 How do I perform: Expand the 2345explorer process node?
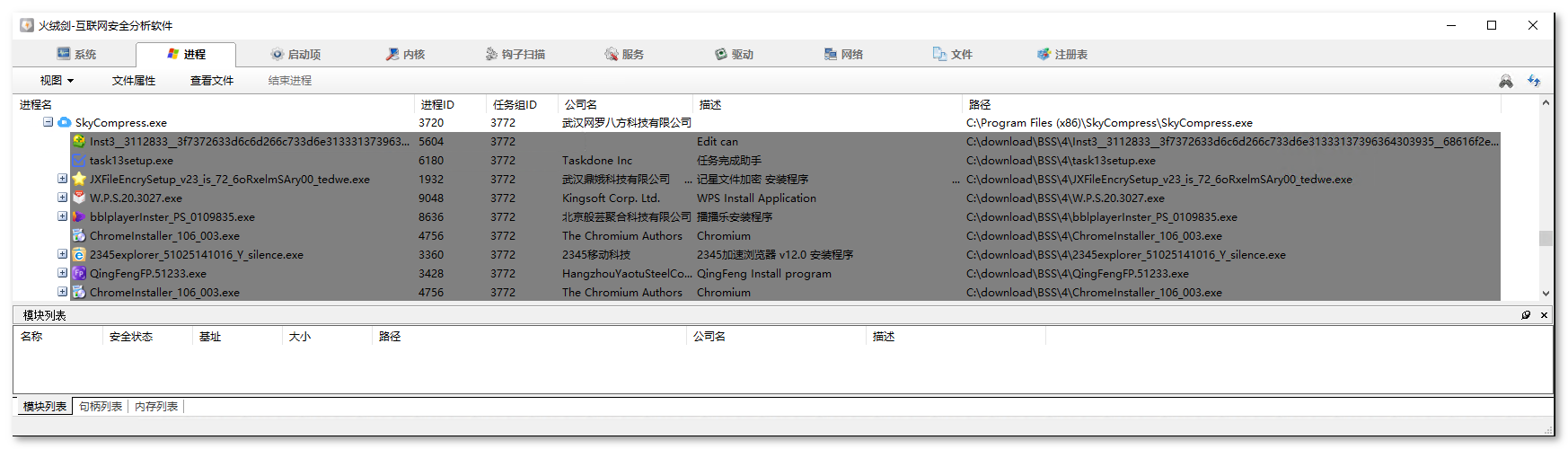(63, 254)
